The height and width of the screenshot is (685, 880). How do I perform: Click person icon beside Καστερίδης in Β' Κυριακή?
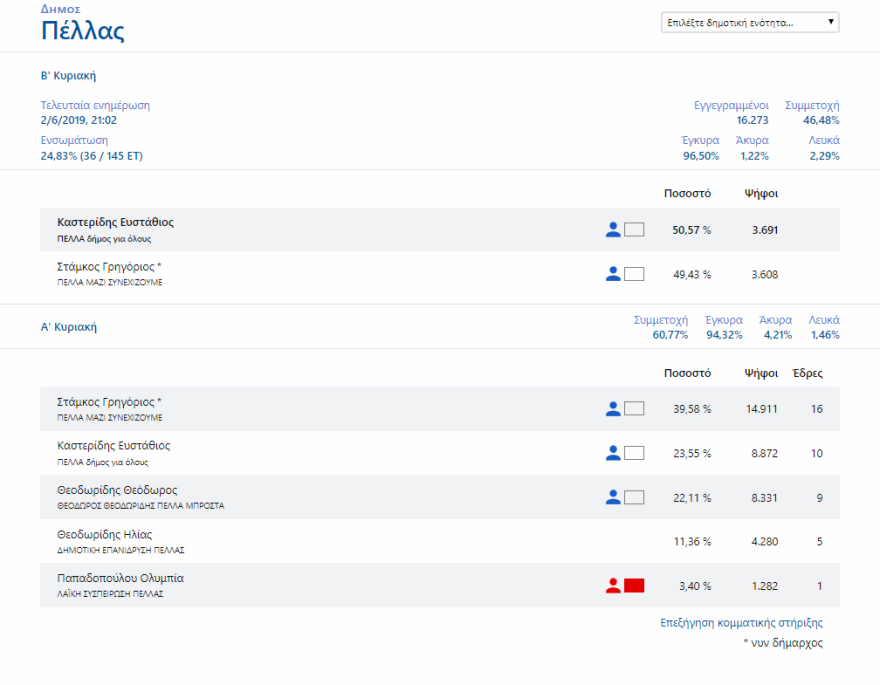tap(613, 230)
